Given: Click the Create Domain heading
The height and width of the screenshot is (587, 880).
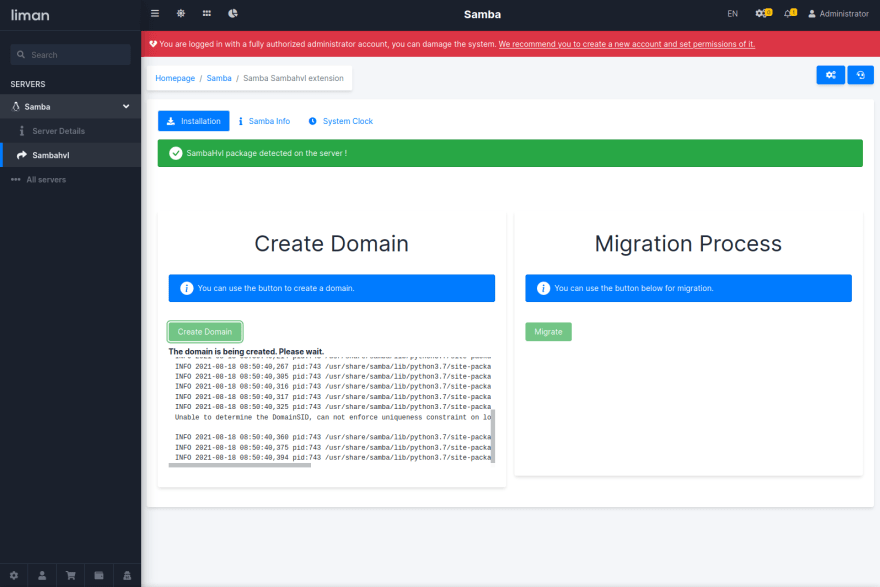Looking at the screenshot, I should 332,244.
